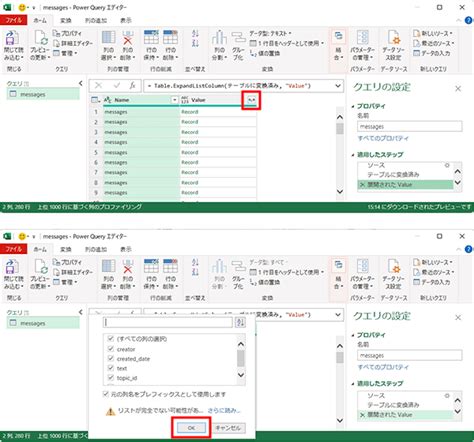Viewport: 474px width, 442px height.
Task: Click 詳細エディター in lower window ribbon
Action: (x=72, y=272)
